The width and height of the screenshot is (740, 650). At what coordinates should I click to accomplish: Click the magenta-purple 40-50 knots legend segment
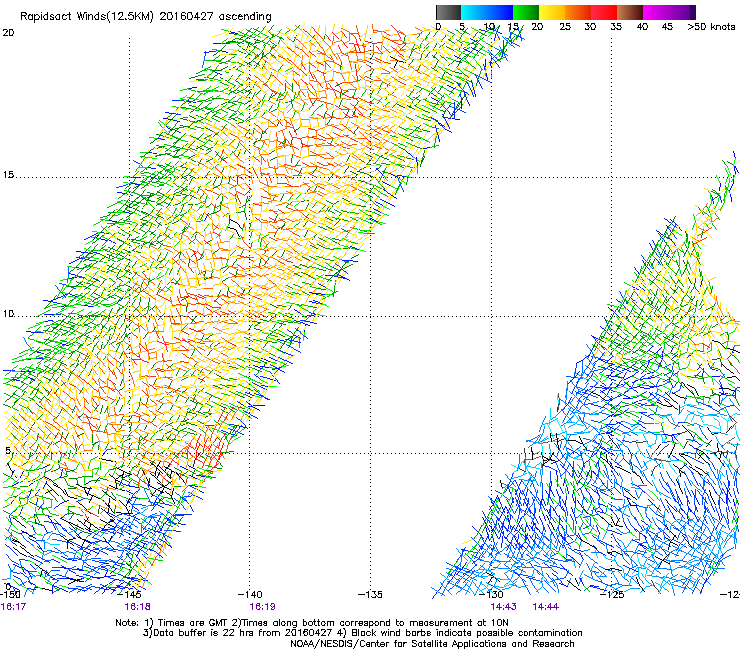coord(669,12)
